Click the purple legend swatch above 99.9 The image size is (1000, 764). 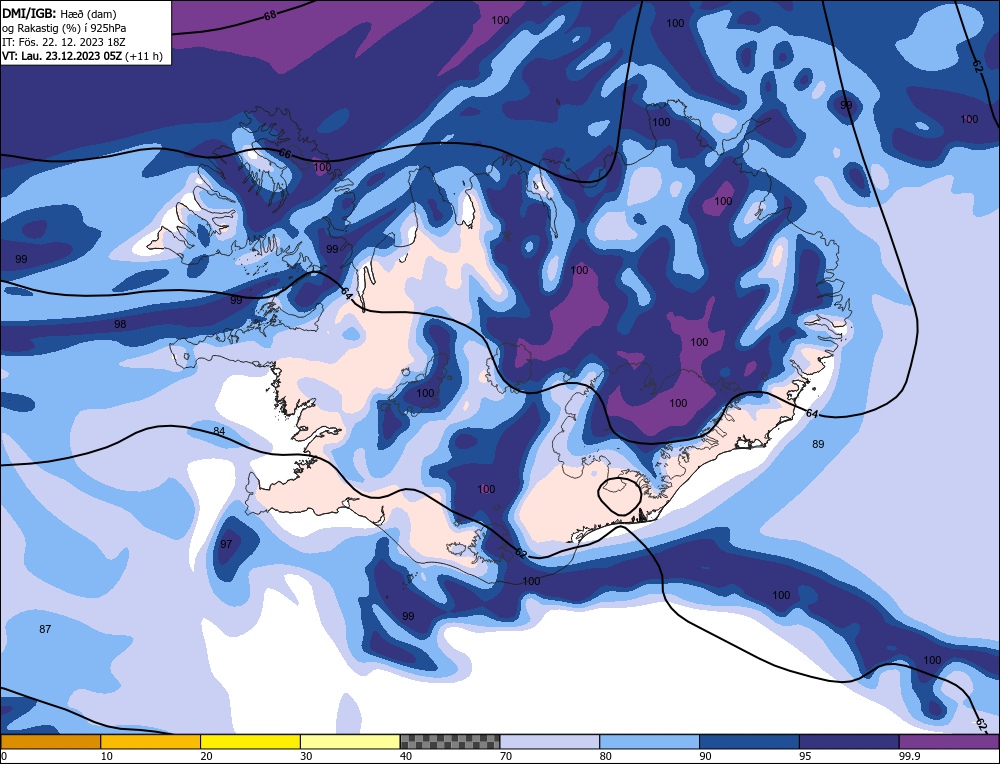click(x=950, y=742)
